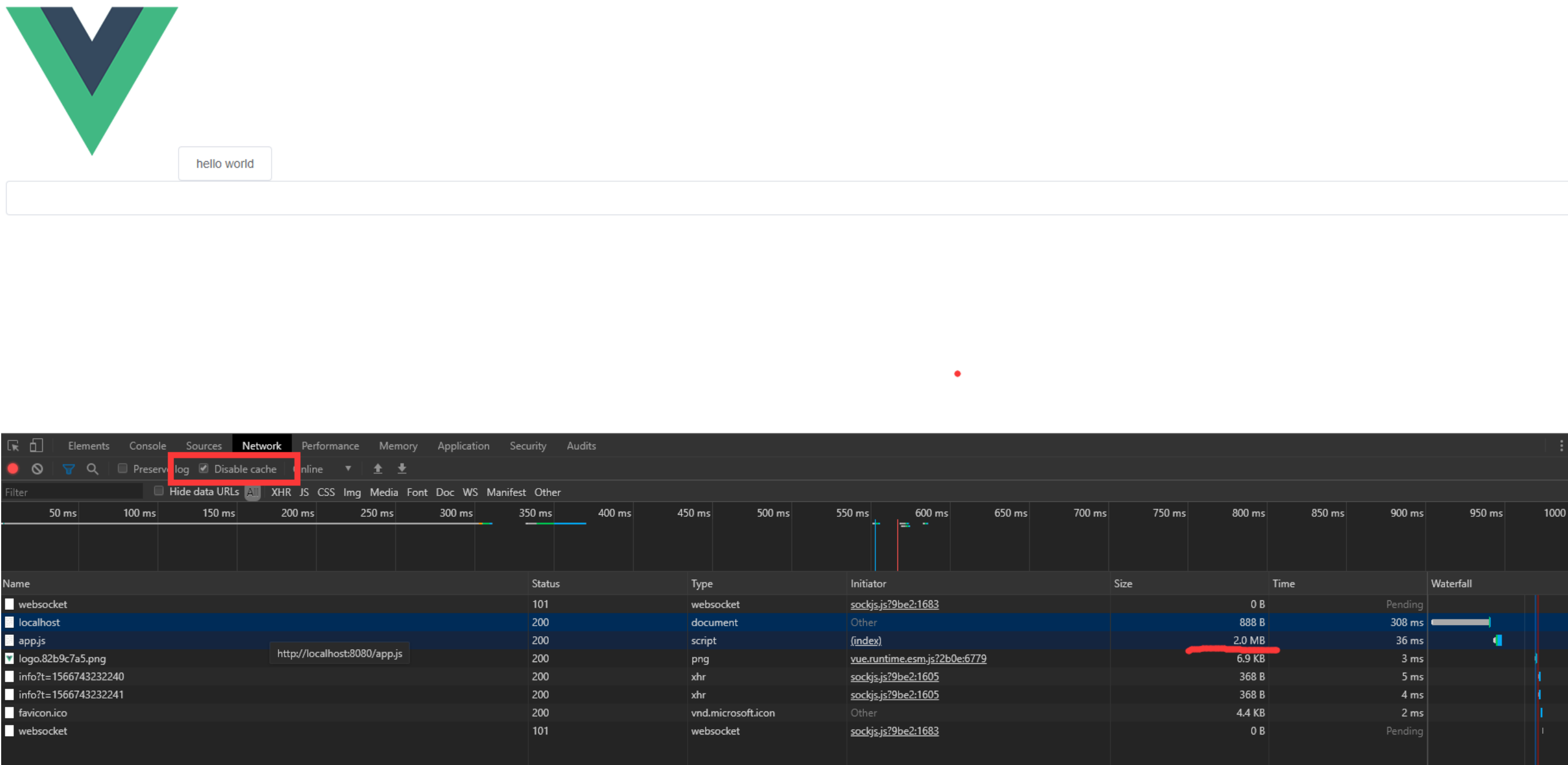Open the network search magnifier icon
1568x765 pixels.
tap(92, 469)
